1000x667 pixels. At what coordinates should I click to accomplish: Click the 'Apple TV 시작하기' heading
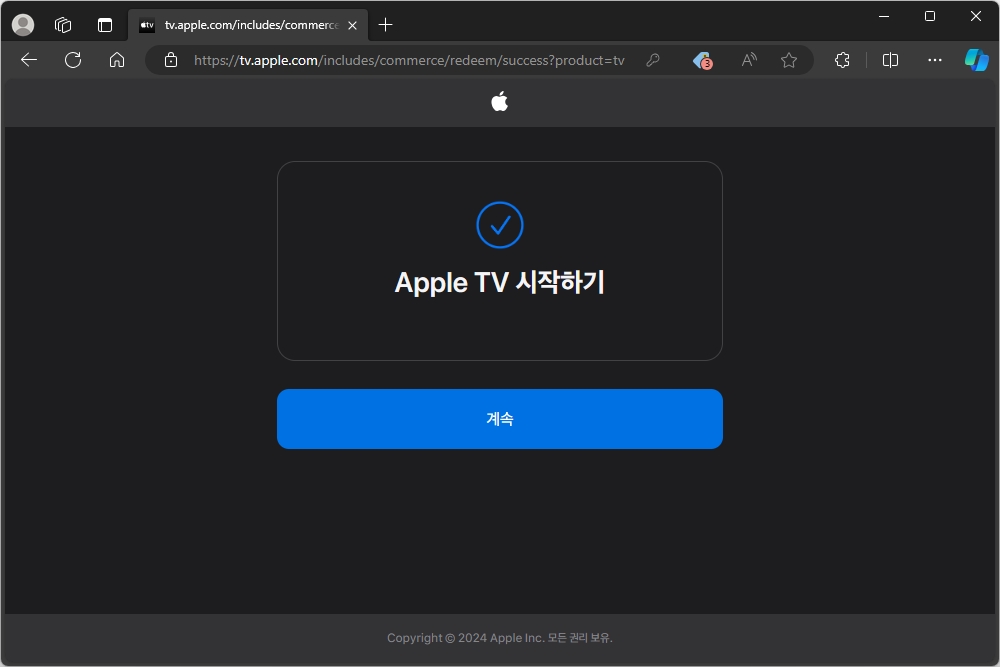tap(499, 282)
